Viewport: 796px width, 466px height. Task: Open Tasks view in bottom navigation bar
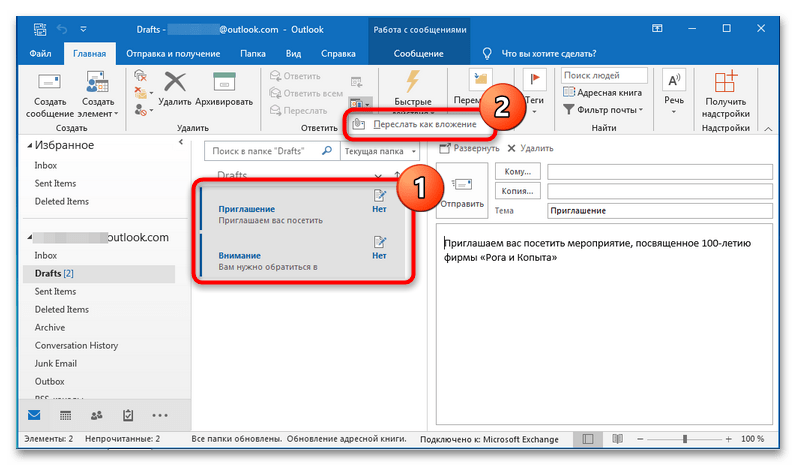128,415
